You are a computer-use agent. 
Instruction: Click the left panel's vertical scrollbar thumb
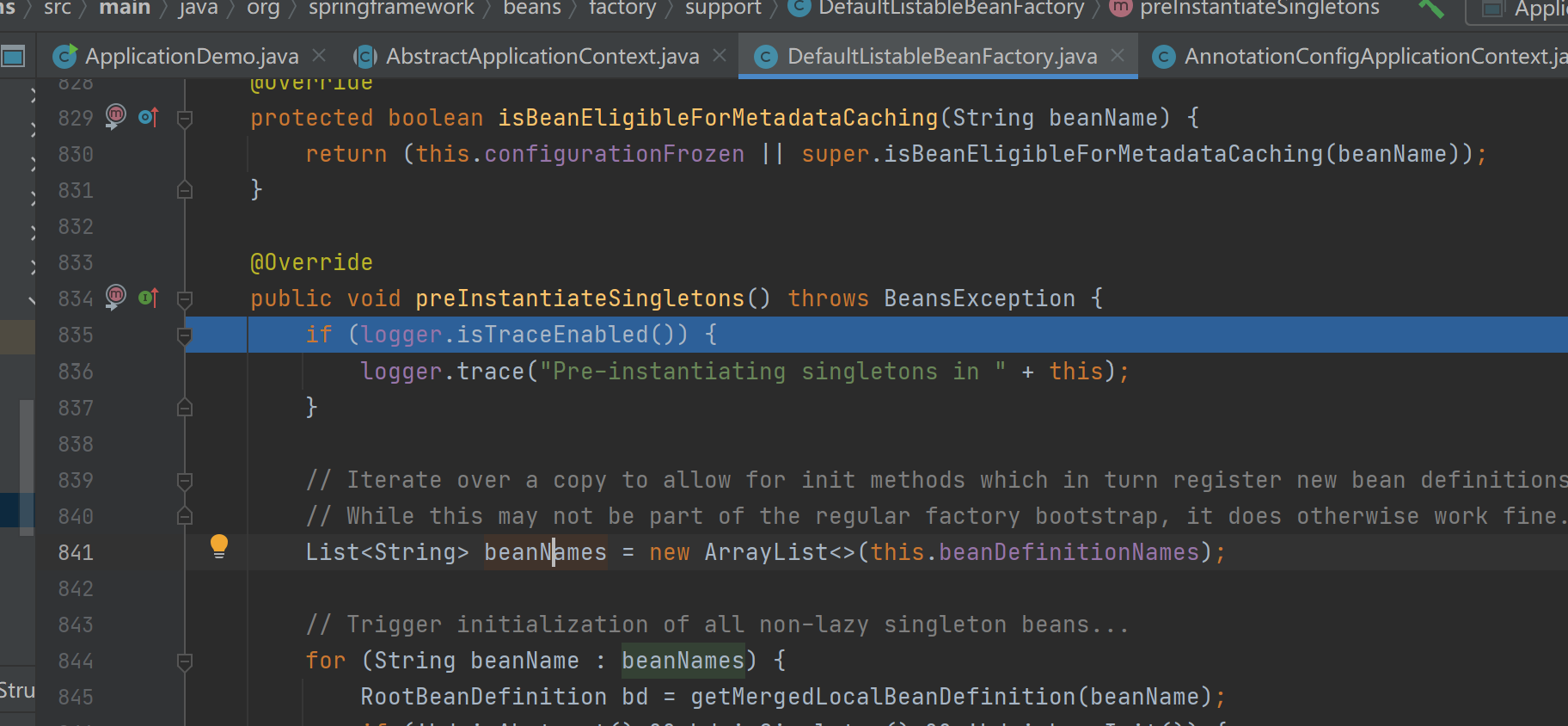click(27, 467)
